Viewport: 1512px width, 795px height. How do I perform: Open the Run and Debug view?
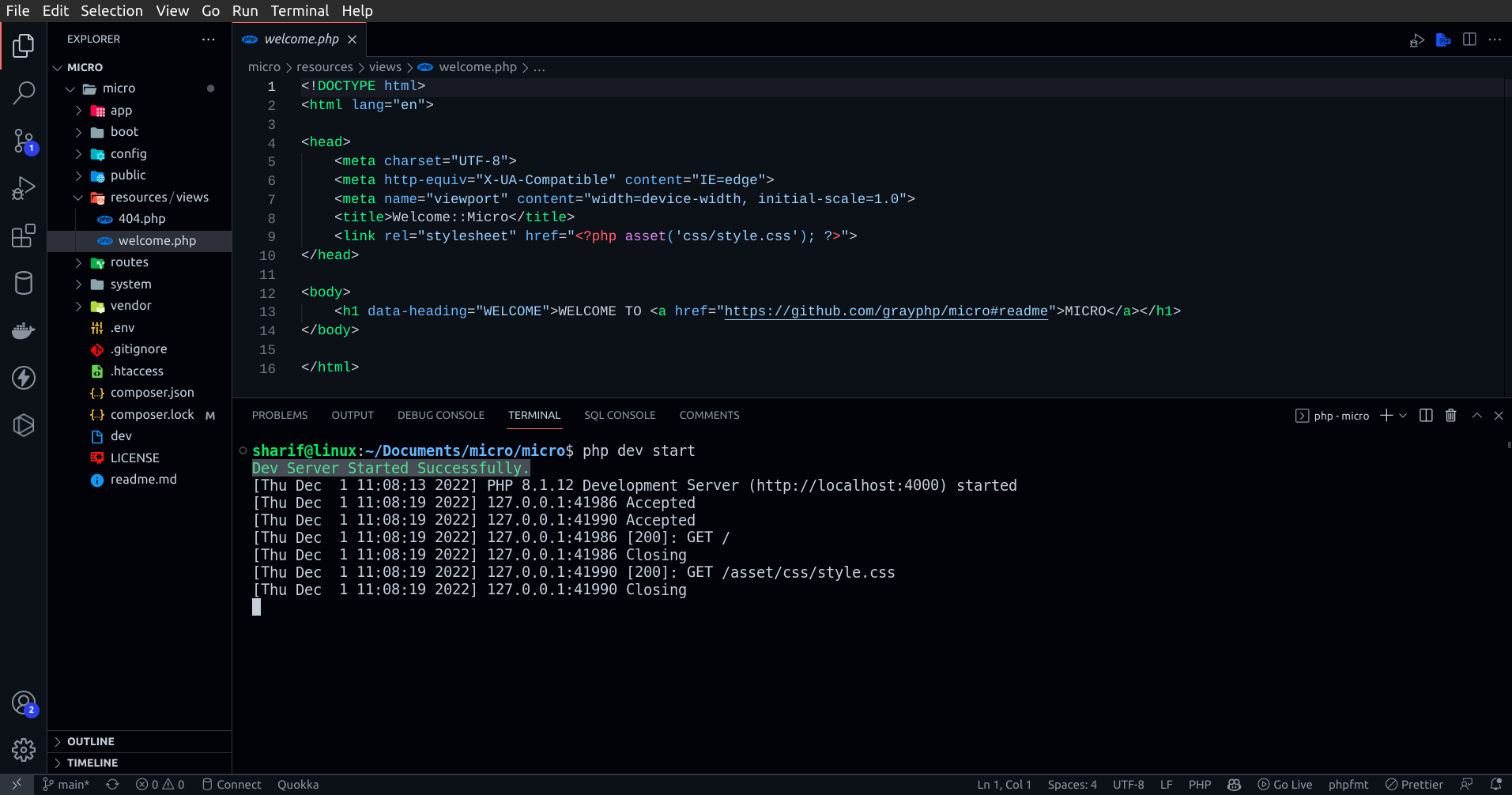coord(24,188)
